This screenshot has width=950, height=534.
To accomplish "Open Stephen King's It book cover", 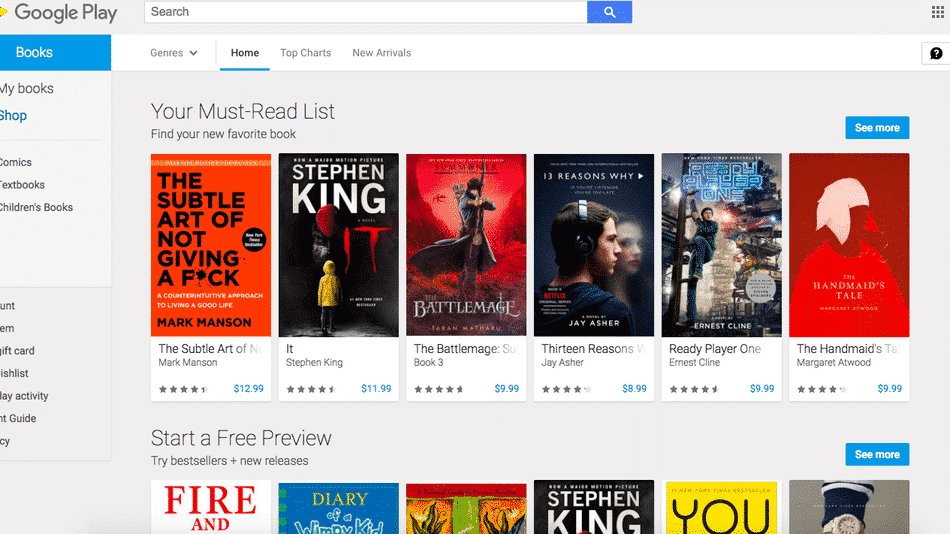I will pos(339,245).
